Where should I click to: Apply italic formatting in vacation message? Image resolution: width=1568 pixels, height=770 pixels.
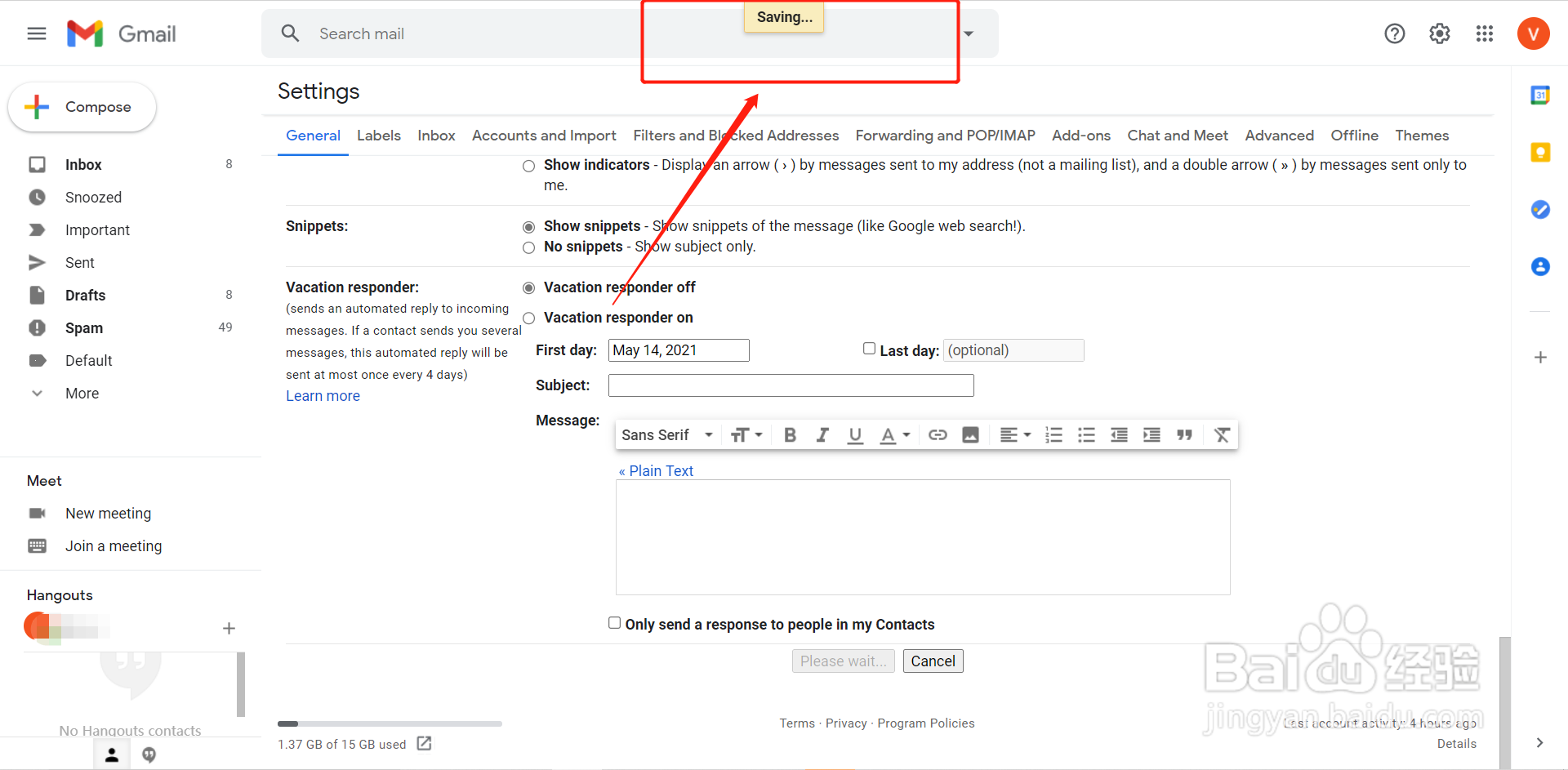(x=822, y=434)
